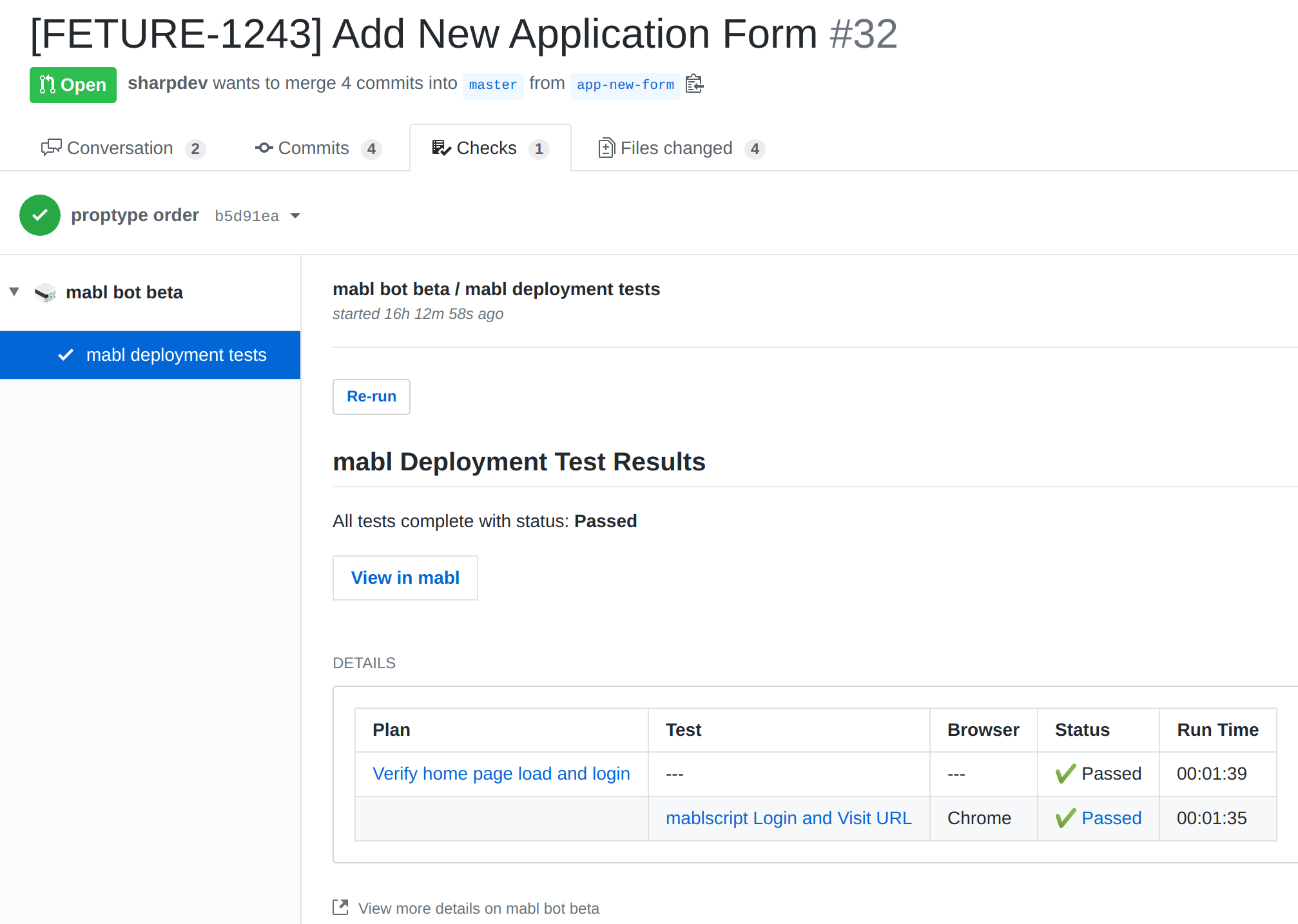The height and width of the screenshot is (924, 1298).
Task: Click the green checkmark circle beside proptype order
Action: (x=40, y=215)
